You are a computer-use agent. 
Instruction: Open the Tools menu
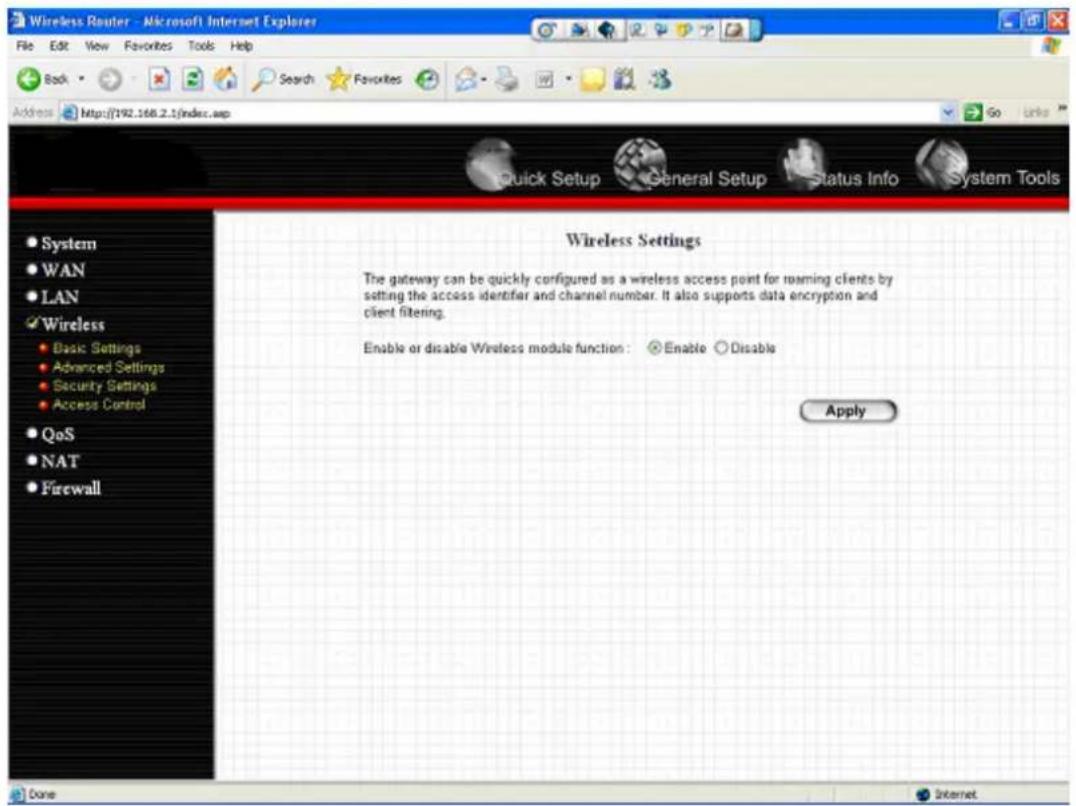tap(201, 46)
